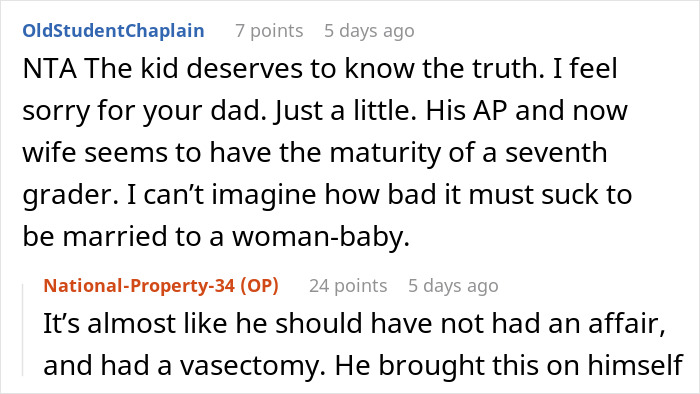Click the phrase 'He brought this on himself'
Image resolution: width=700 pixels, height=394 pixels.
509,365
